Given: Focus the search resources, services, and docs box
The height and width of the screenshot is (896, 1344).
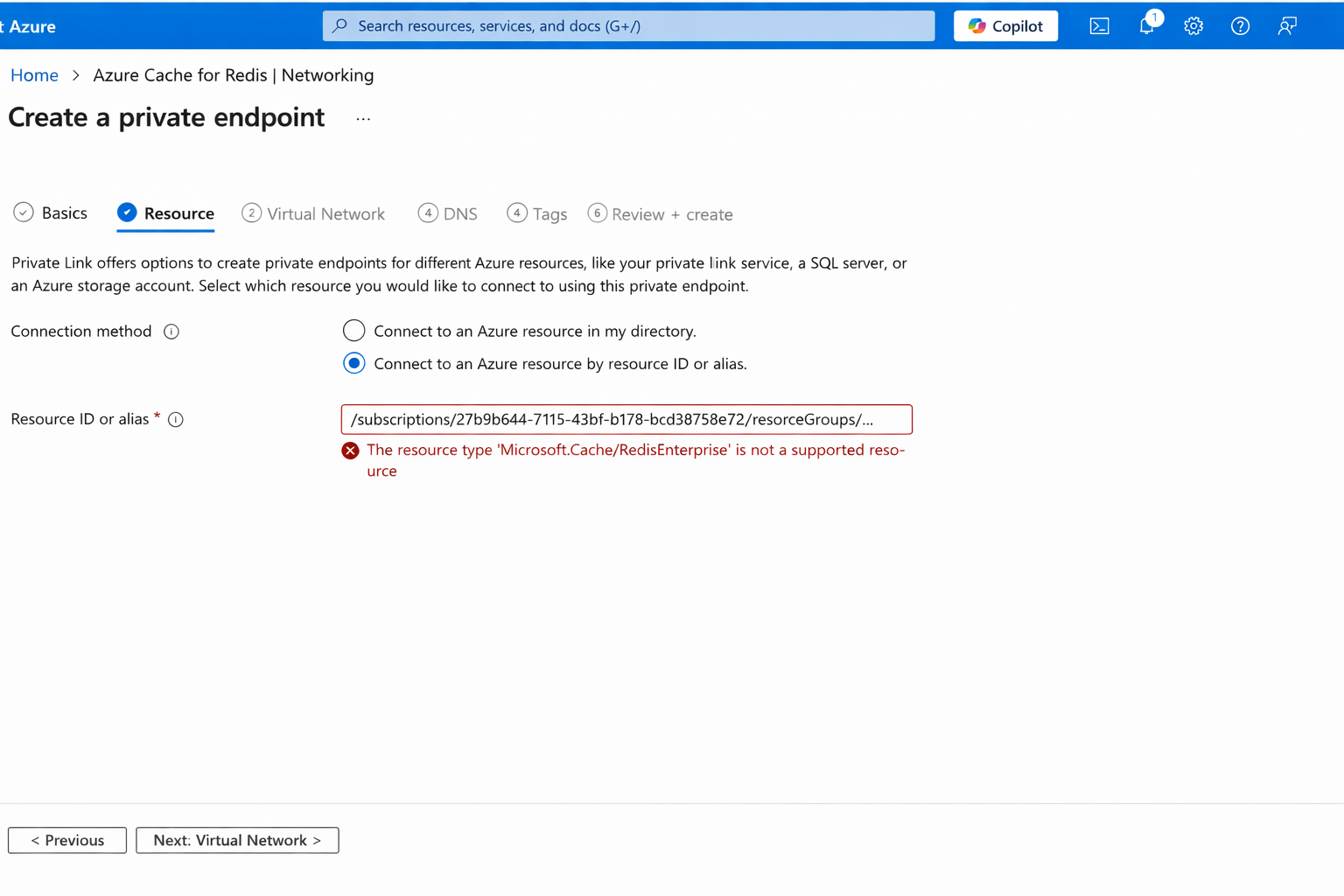Looking at the screenshot, I should tap(628, 26).
